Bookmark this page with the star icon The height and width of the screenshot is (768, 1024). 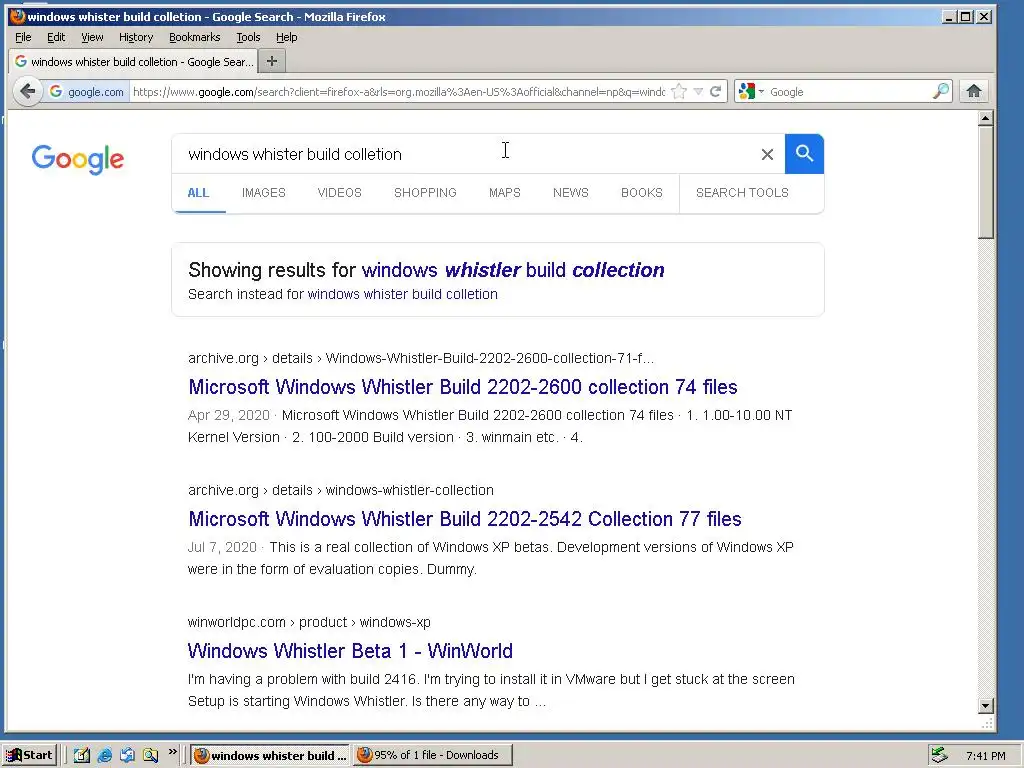(679, 91)
